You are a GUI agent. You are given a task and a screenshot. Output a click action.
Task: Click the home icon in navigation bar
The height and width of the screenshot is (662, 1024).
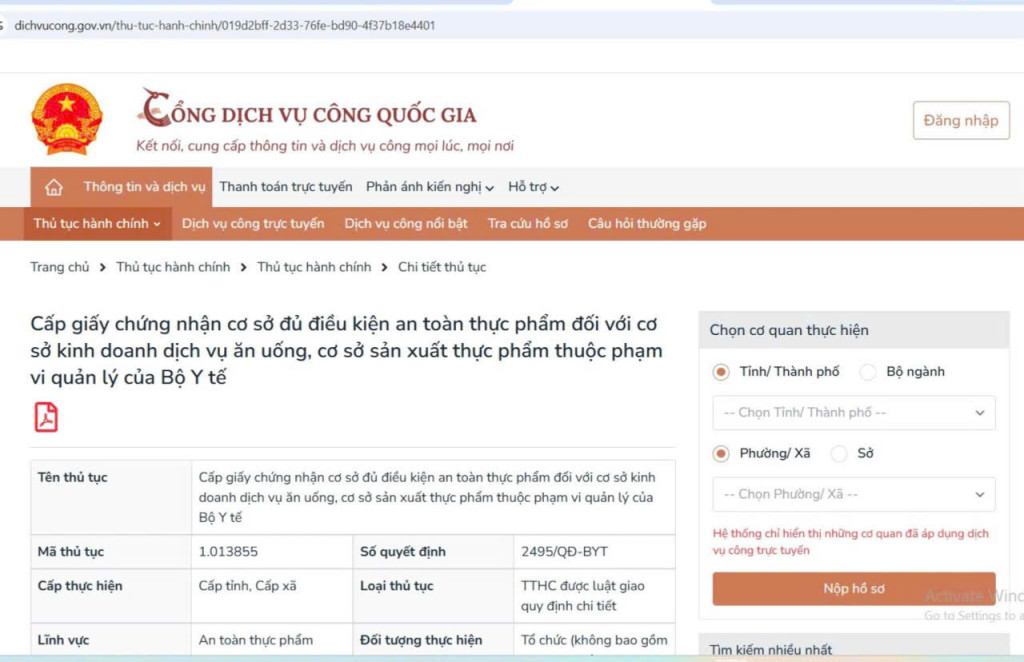click(54, 187)
